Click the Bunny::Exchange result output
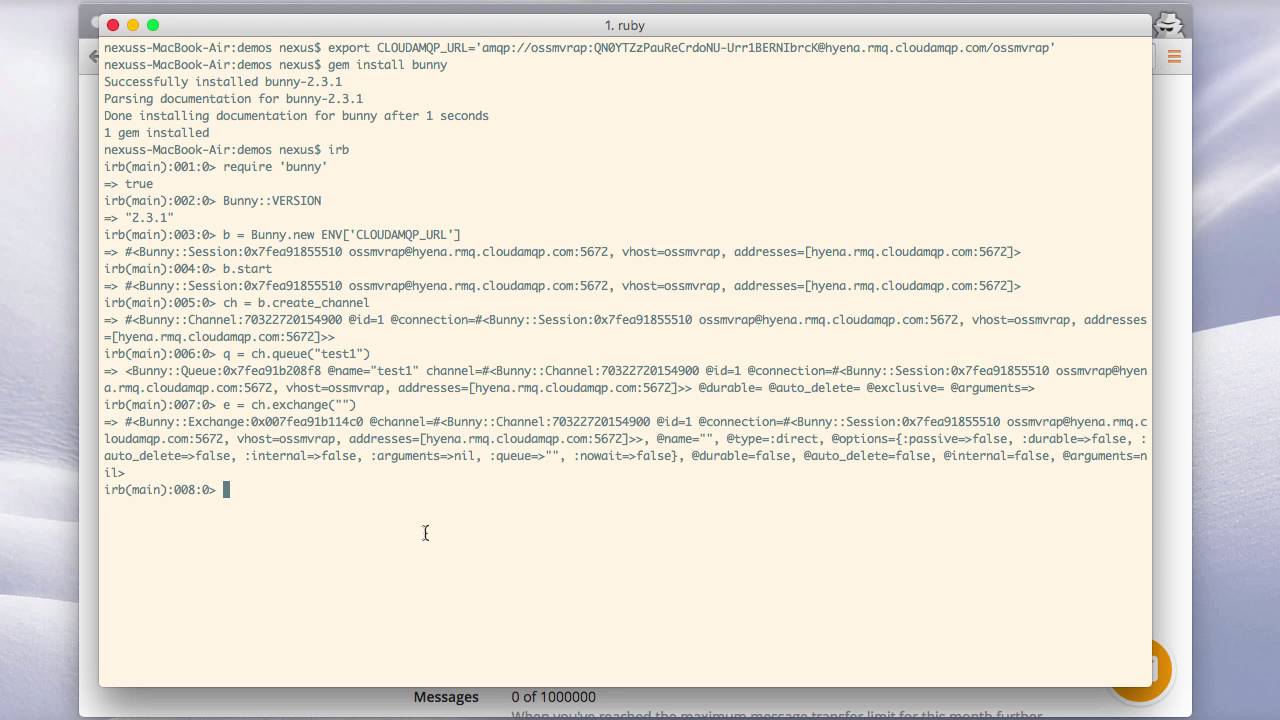Screen dimensions: 1280x720 click(625, 447)
